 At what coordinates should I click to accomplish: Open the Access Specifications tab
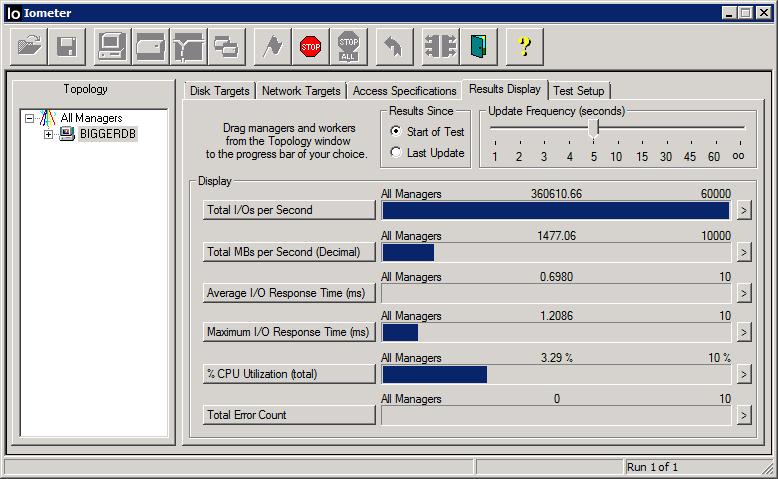click(x=404, y=91)
